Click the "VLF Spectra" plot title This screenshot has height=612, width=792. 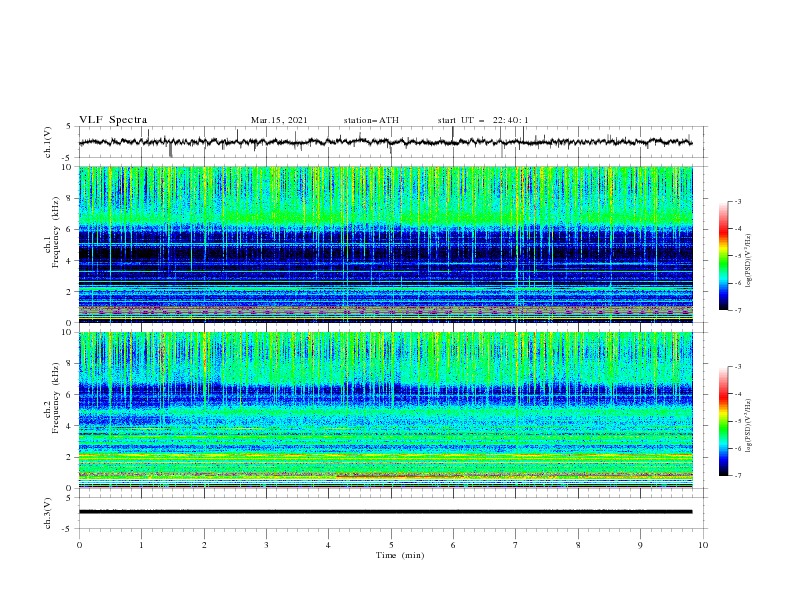tap(113, 120)
